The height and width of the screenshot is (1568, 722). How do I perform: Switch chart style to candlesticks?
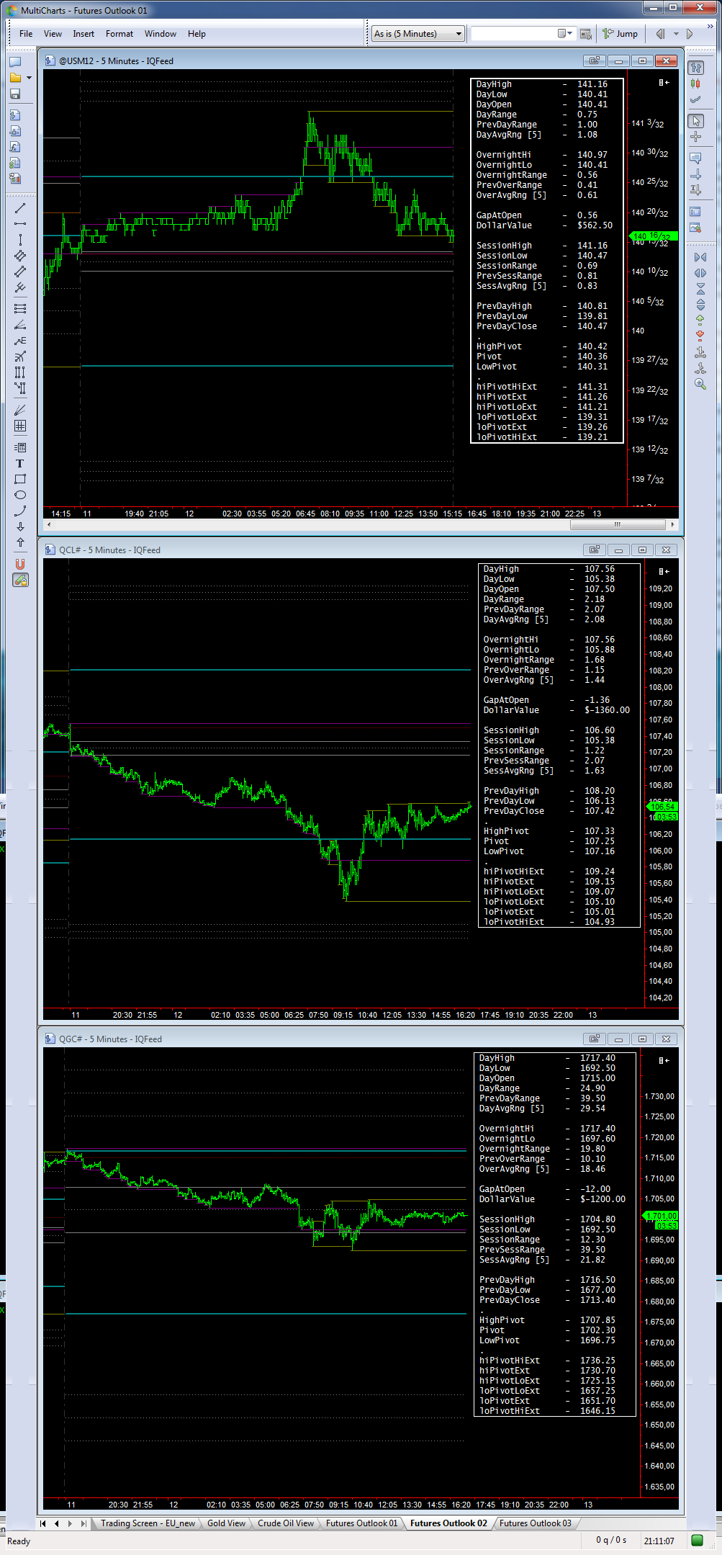click(x=696, y=84)
